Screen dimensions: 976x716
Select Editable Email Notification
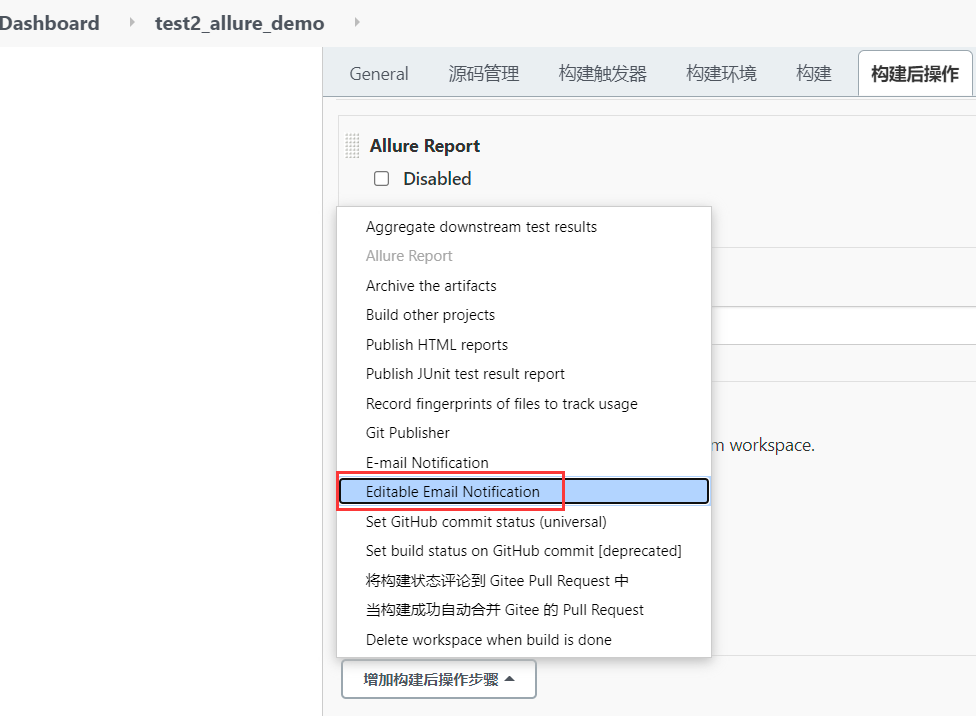click(523, 492)
